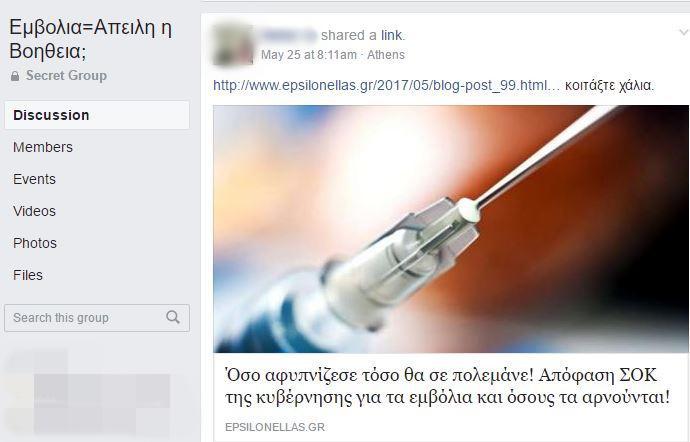The height and width of the screenshot is (442, 690).
Task: Click the group title Εμβολια=Απειλη η Βοηθεια;
Action: [90, 39]
